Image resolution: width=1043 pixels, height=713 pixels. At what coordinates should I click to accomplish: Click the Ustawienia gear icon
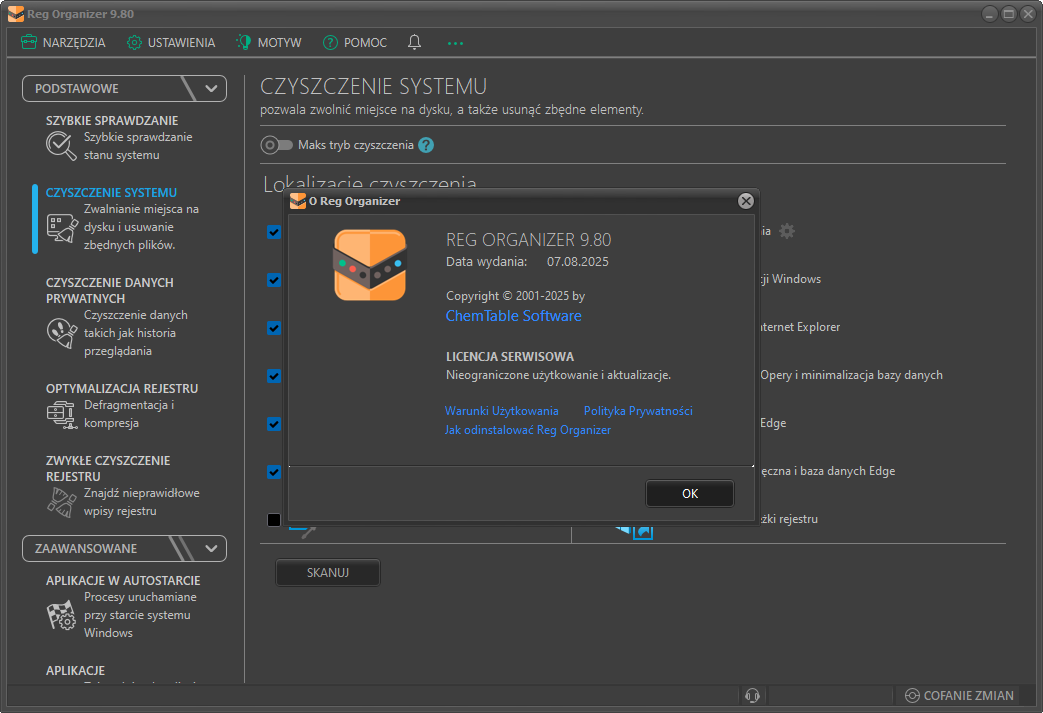click(134, 43)
